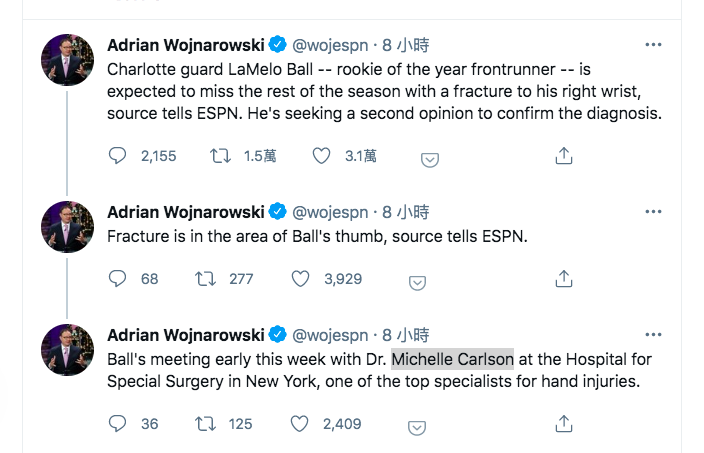
Task: Like the tweet with 2,409 likes
Action: pyautogui.click(x=300, y=424)
